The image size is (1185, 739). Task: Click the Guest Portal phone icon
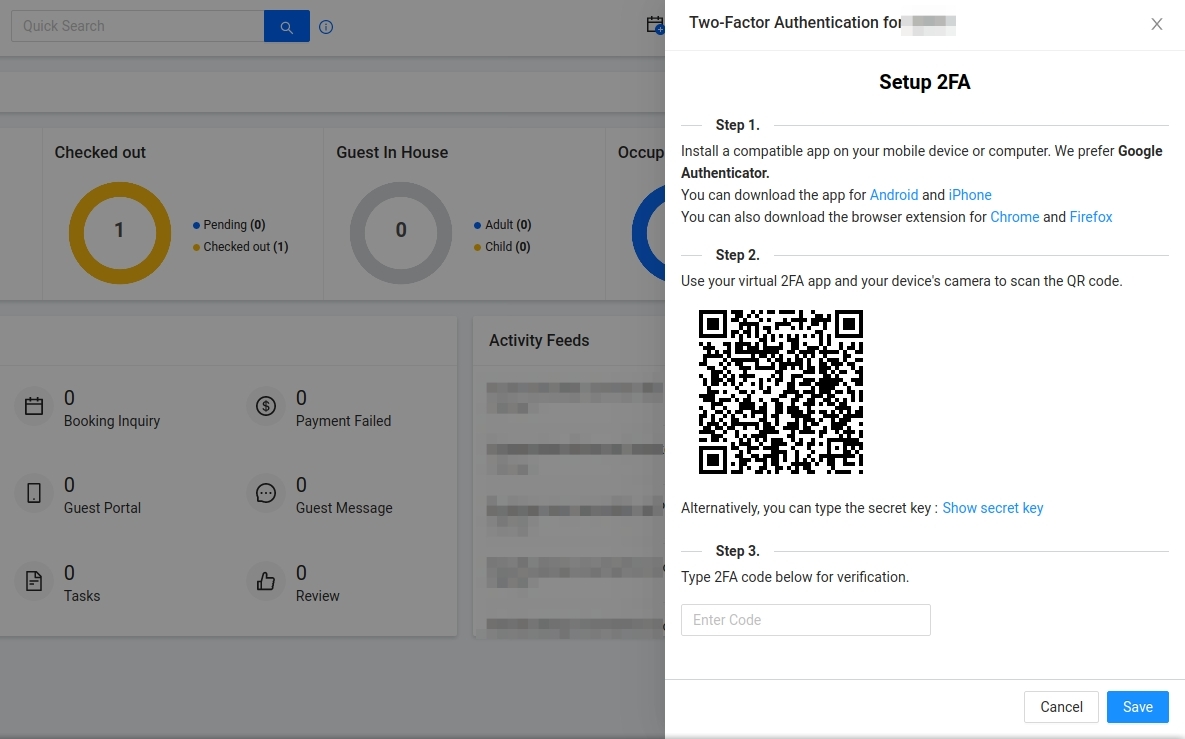(x=34, y=493)
